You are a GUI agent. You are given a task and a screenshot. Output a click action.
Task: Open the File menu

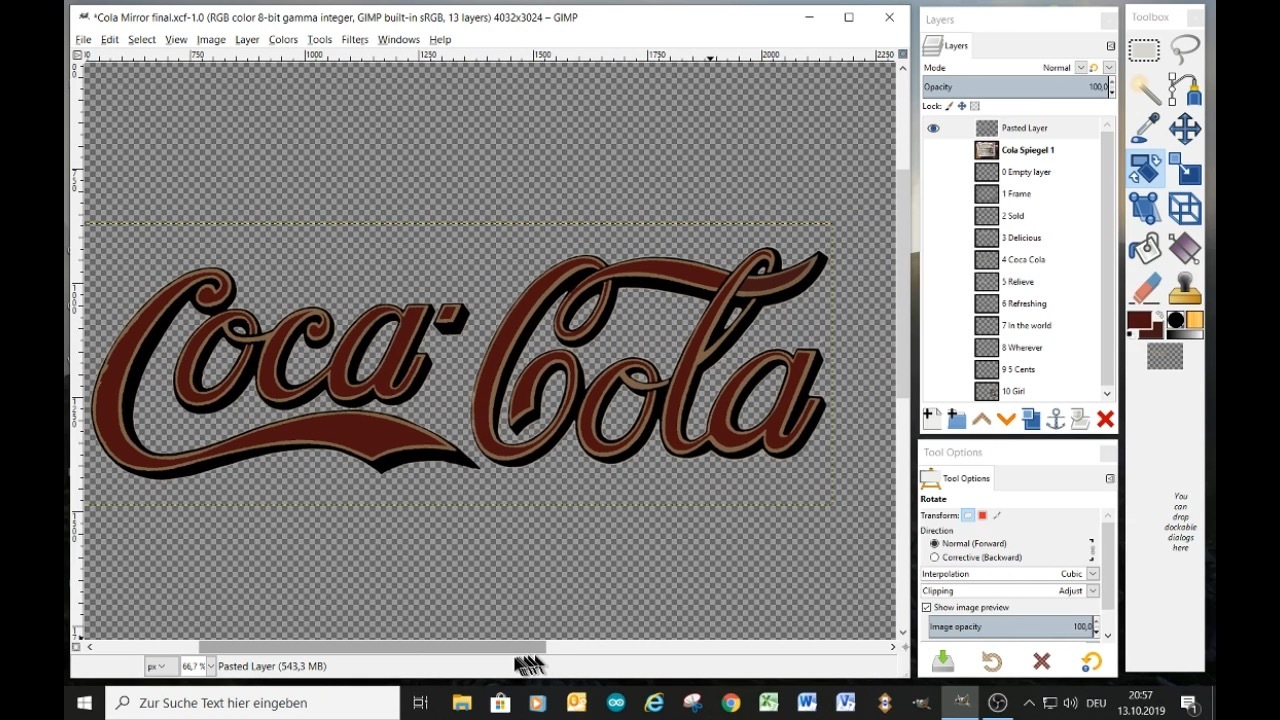click(x=83, y=40)
